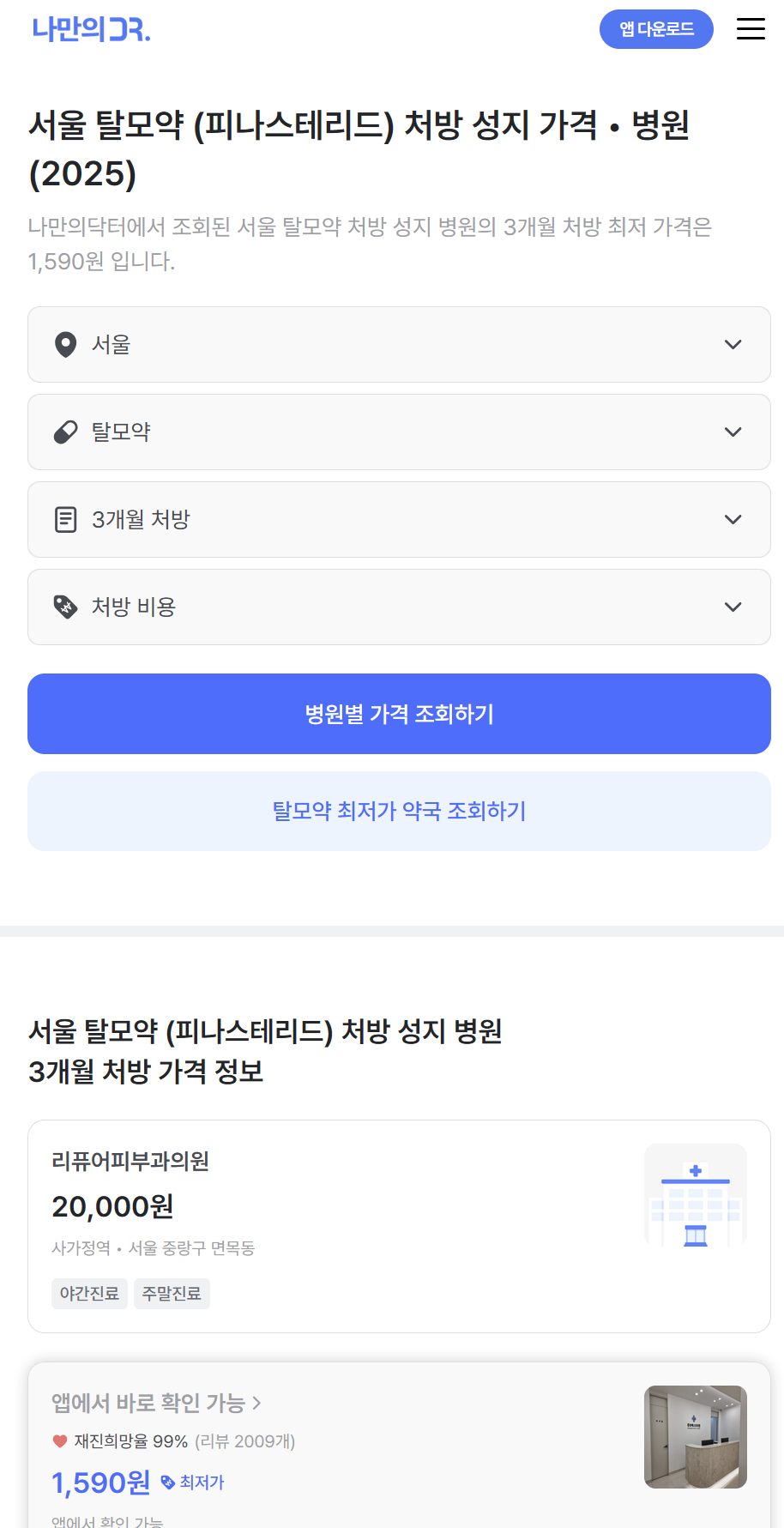
Task: Click the hospital building illustration icon
Action: 695,1195
